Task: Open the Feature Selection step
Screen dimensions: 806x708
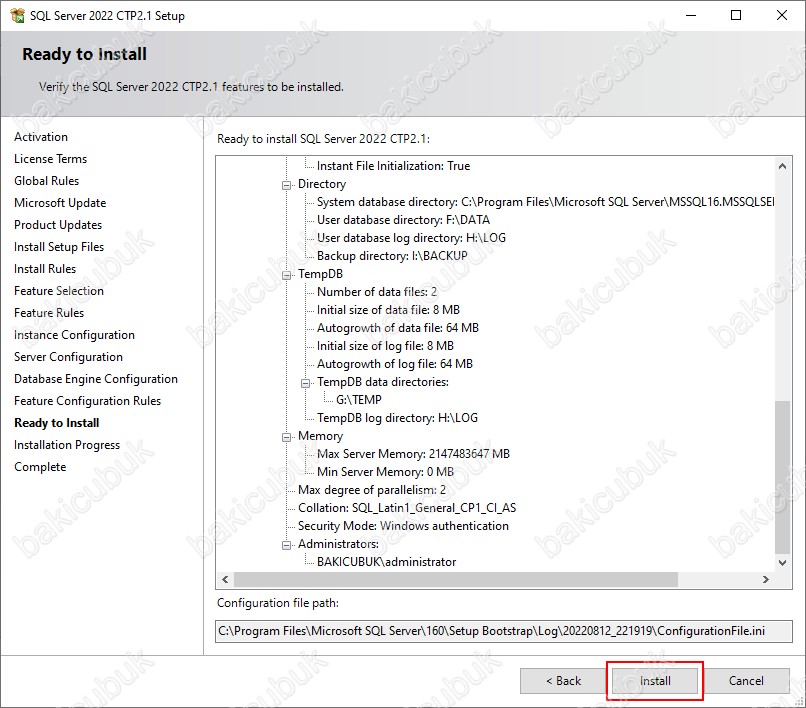Action: click(x=59, y=291)
